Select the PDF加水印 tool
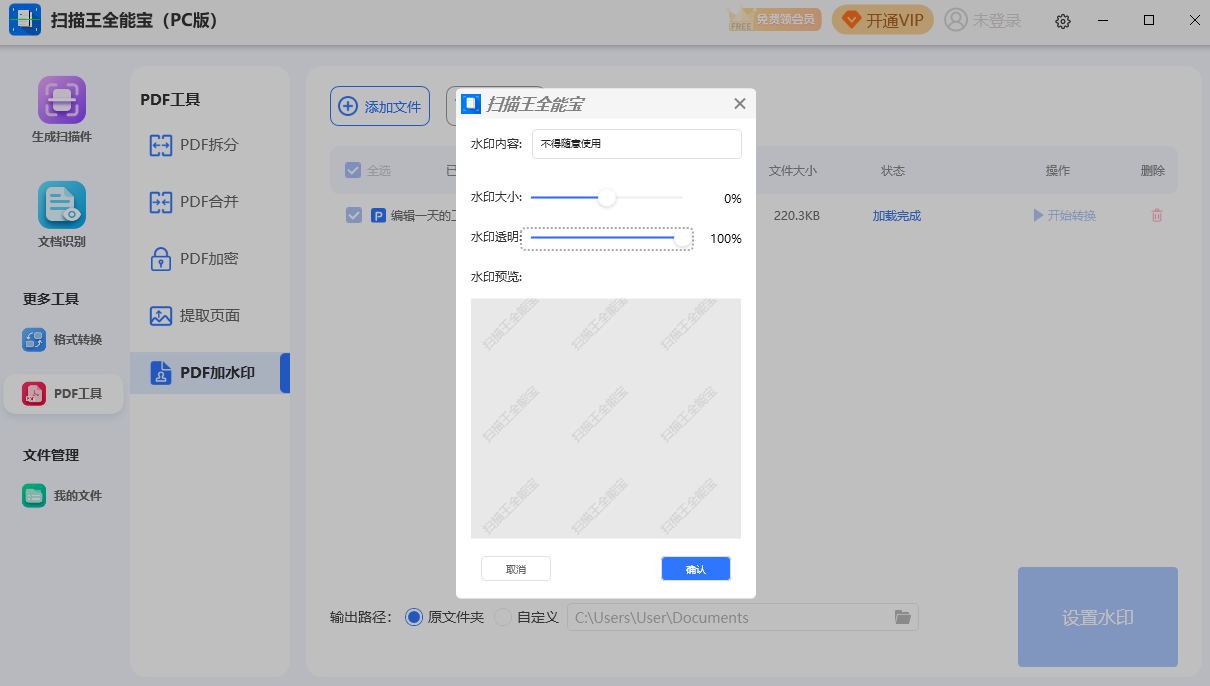Screen dimensions: 1210x686 pyautogui.click(x=209, y=373)
